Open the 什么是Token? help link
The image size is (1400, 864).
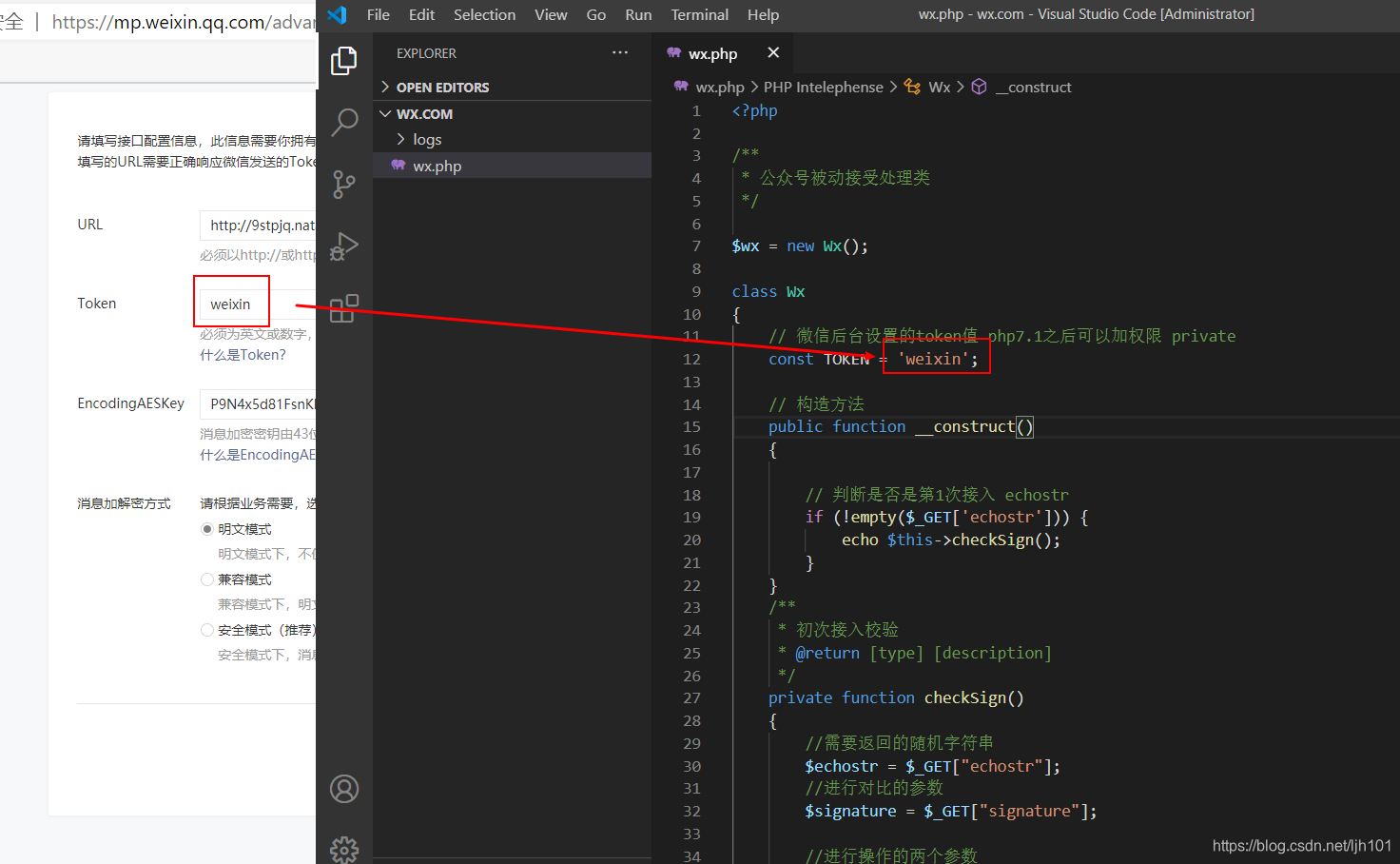click(x=243, y=355)
